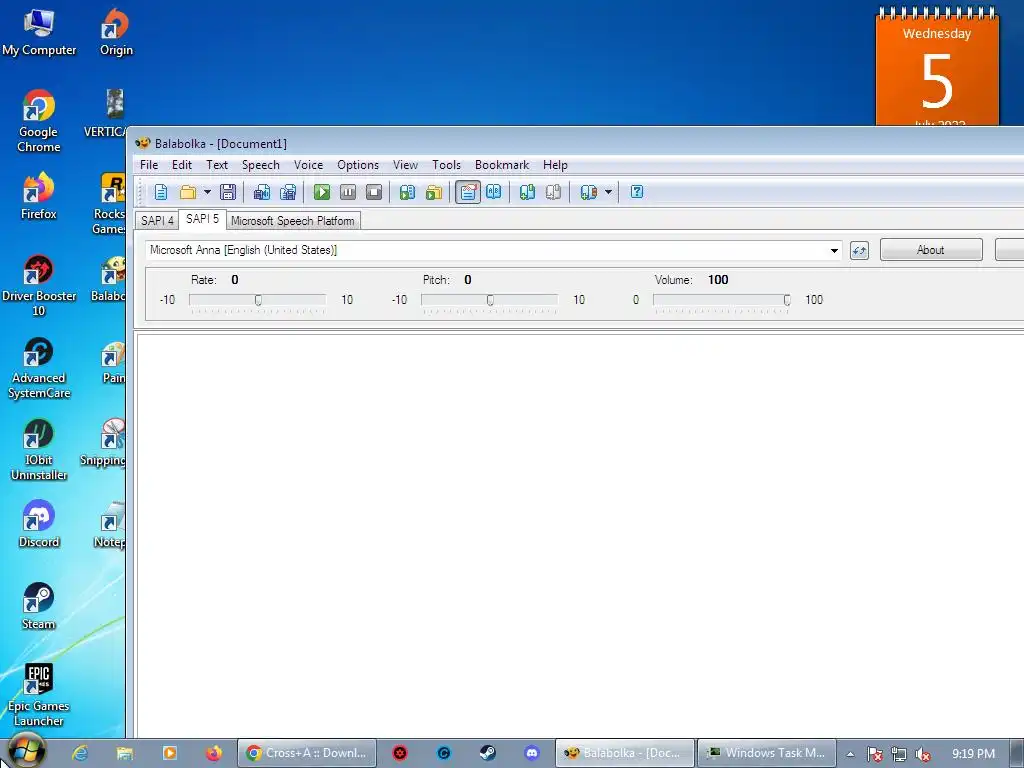Click the read clipboard aloud icon

tap(408, 192)
